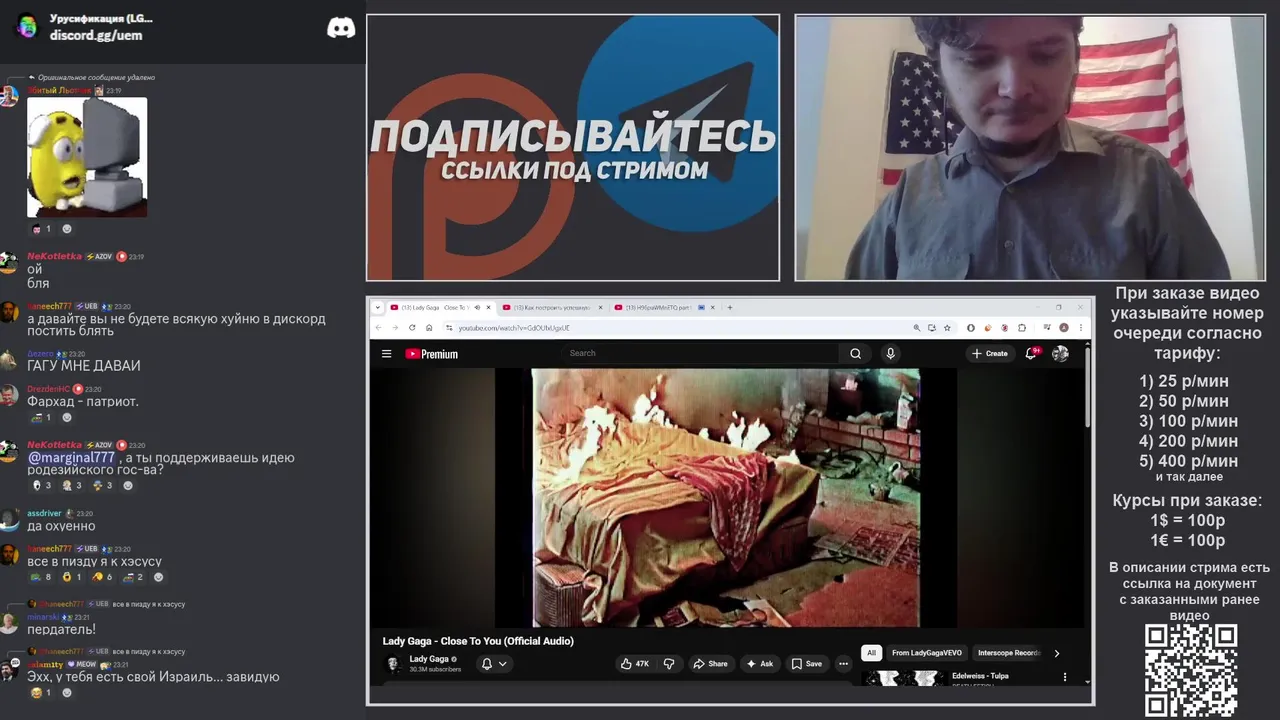
Task: Switch to the 'Как построить' browser tab
Action: [x=551, y=307]
